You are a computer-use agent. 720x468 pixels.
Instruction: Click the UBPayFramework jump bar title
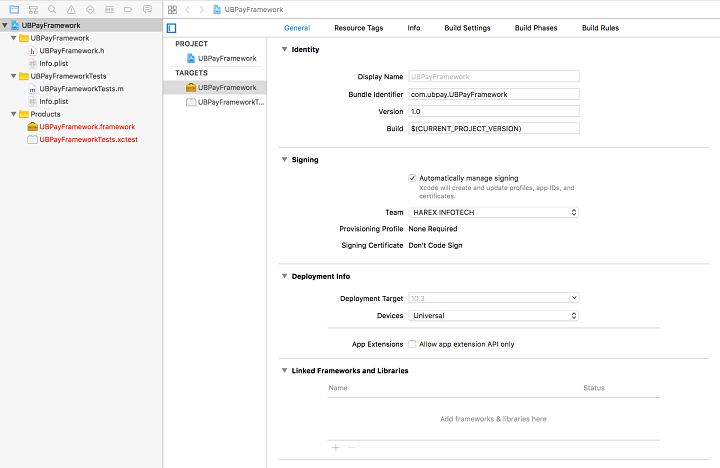pos(254,9)
